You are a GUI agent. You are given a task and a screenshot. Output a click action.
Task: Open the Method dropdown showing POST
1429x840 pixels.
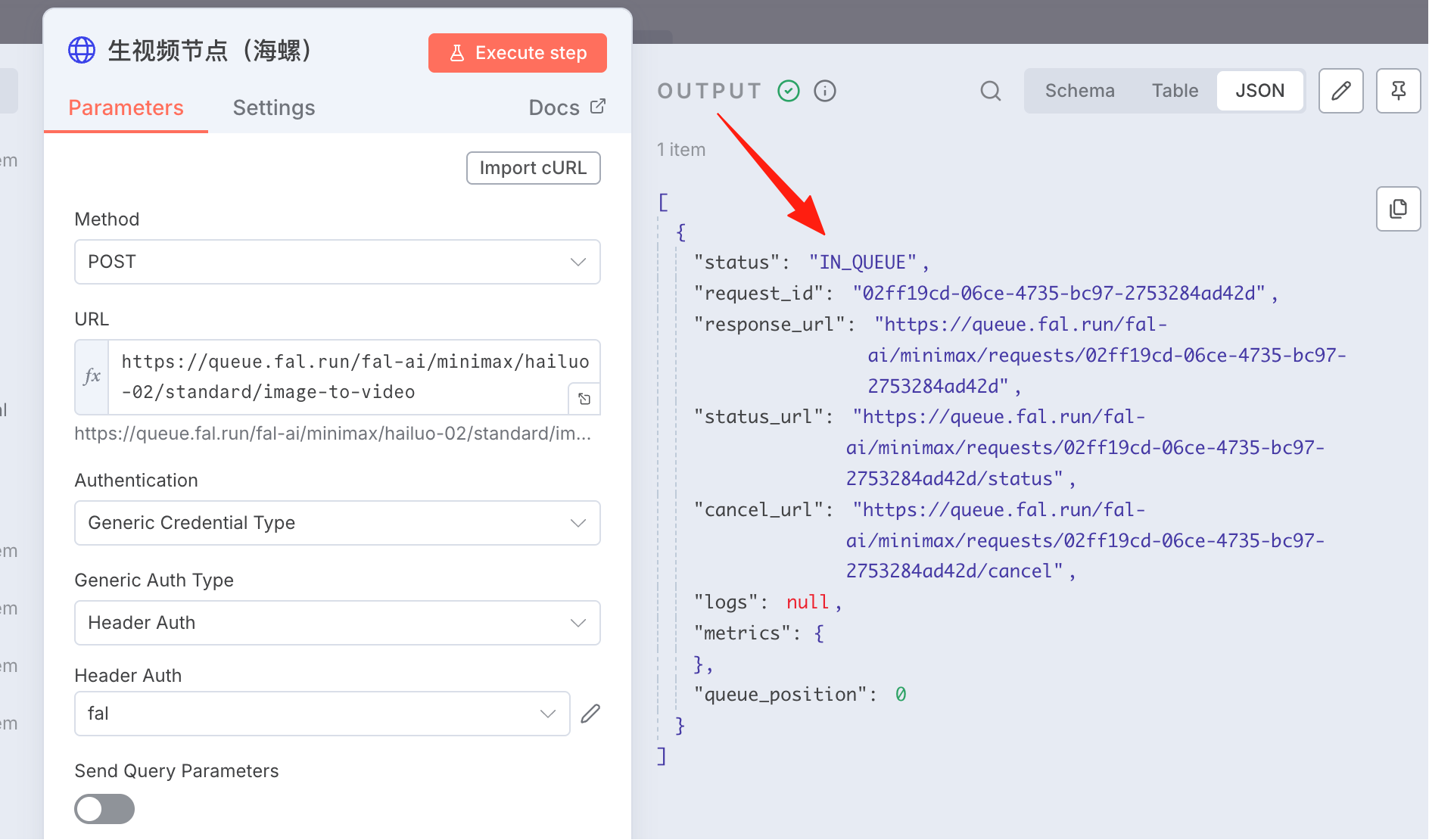(338, 262)
